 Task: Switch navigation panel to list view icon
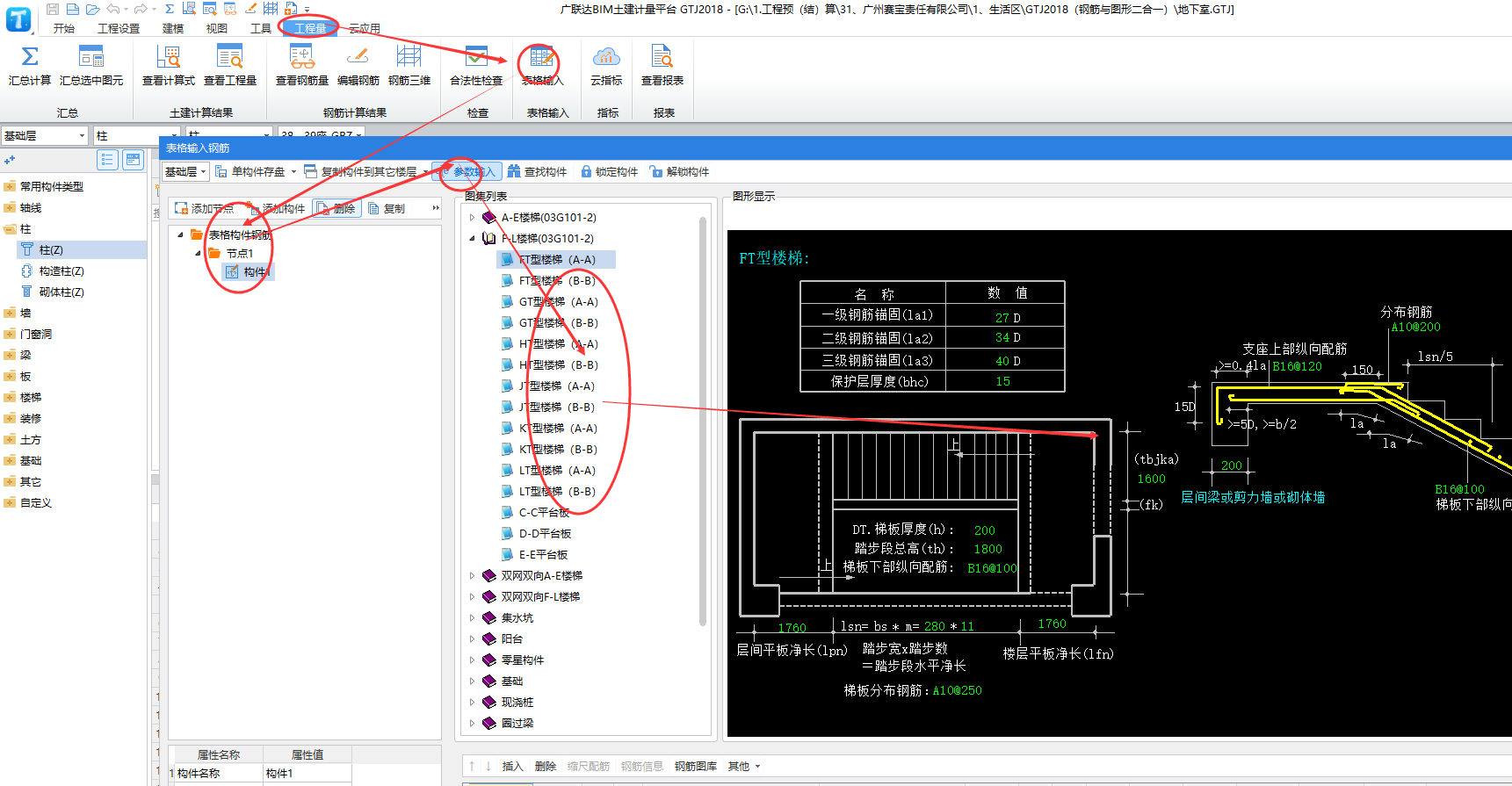107,160
